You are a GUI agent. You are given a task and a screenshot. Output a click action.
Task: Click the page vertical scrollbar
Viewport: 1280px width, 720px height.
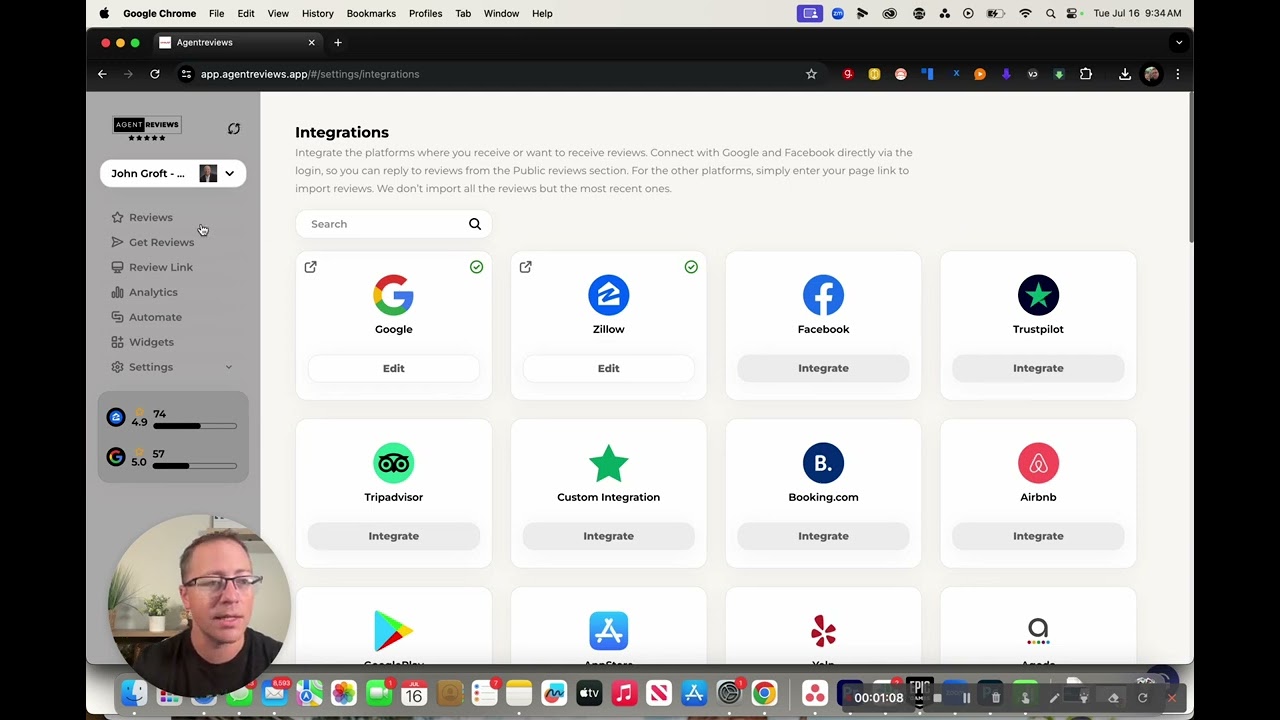click(x=1190, y=167)
